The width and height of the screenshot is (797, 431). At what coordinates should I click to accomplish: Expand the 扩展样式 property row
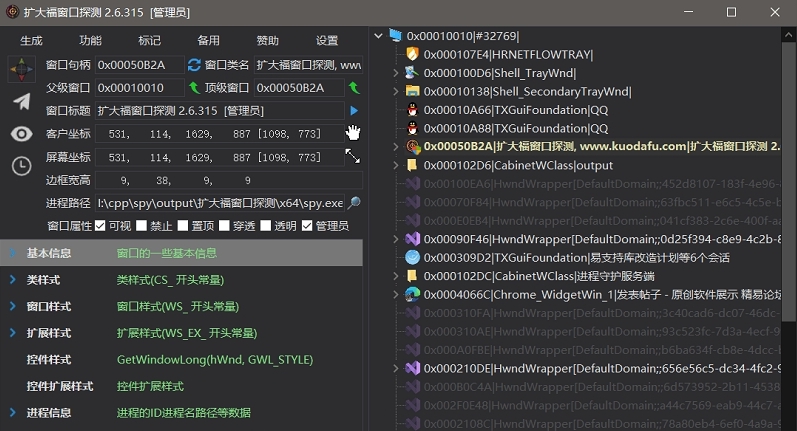13,333
